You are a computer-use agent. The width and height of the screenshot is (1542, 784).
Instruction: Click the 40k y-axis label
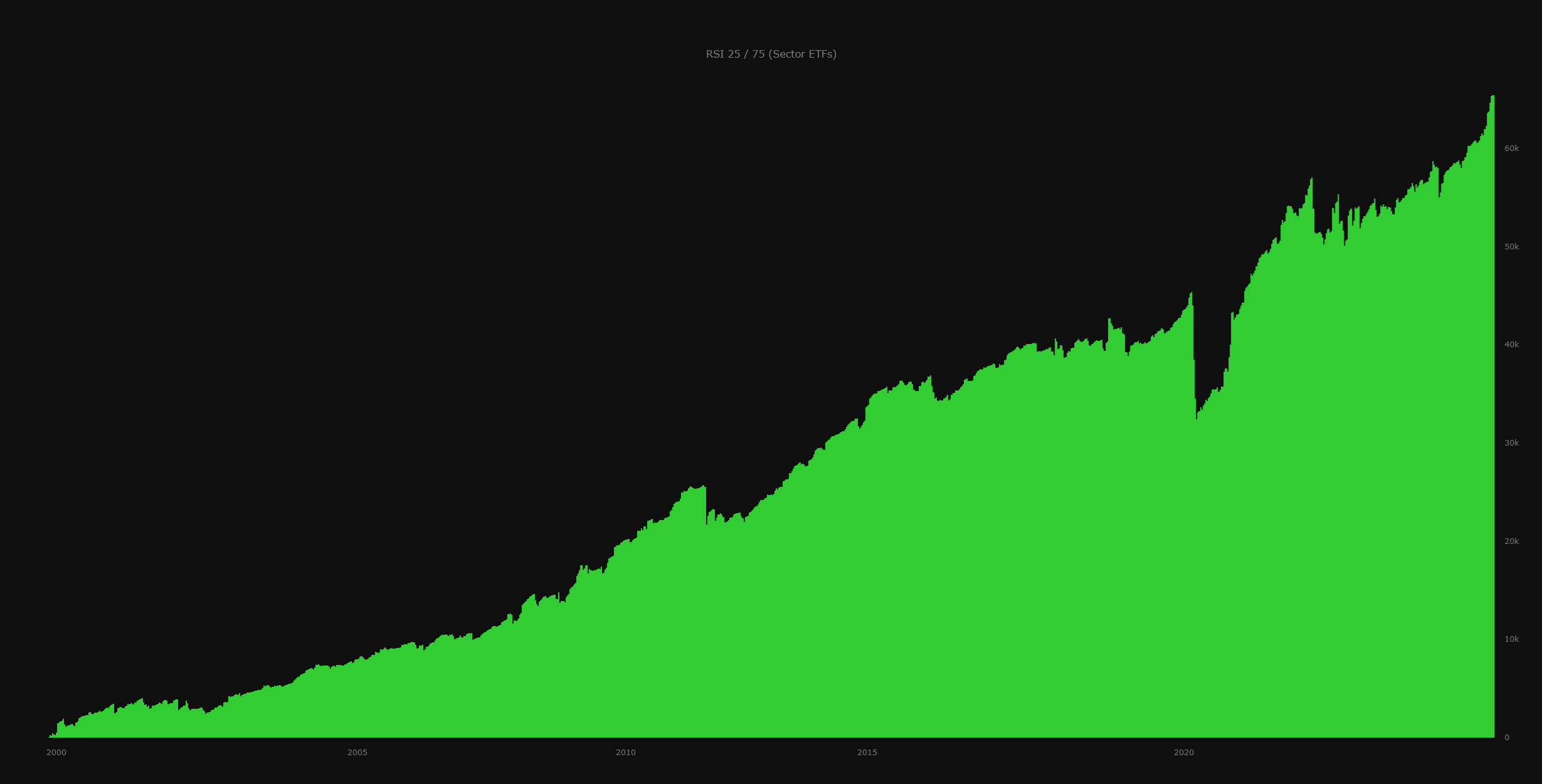[x=1511, y=345]
